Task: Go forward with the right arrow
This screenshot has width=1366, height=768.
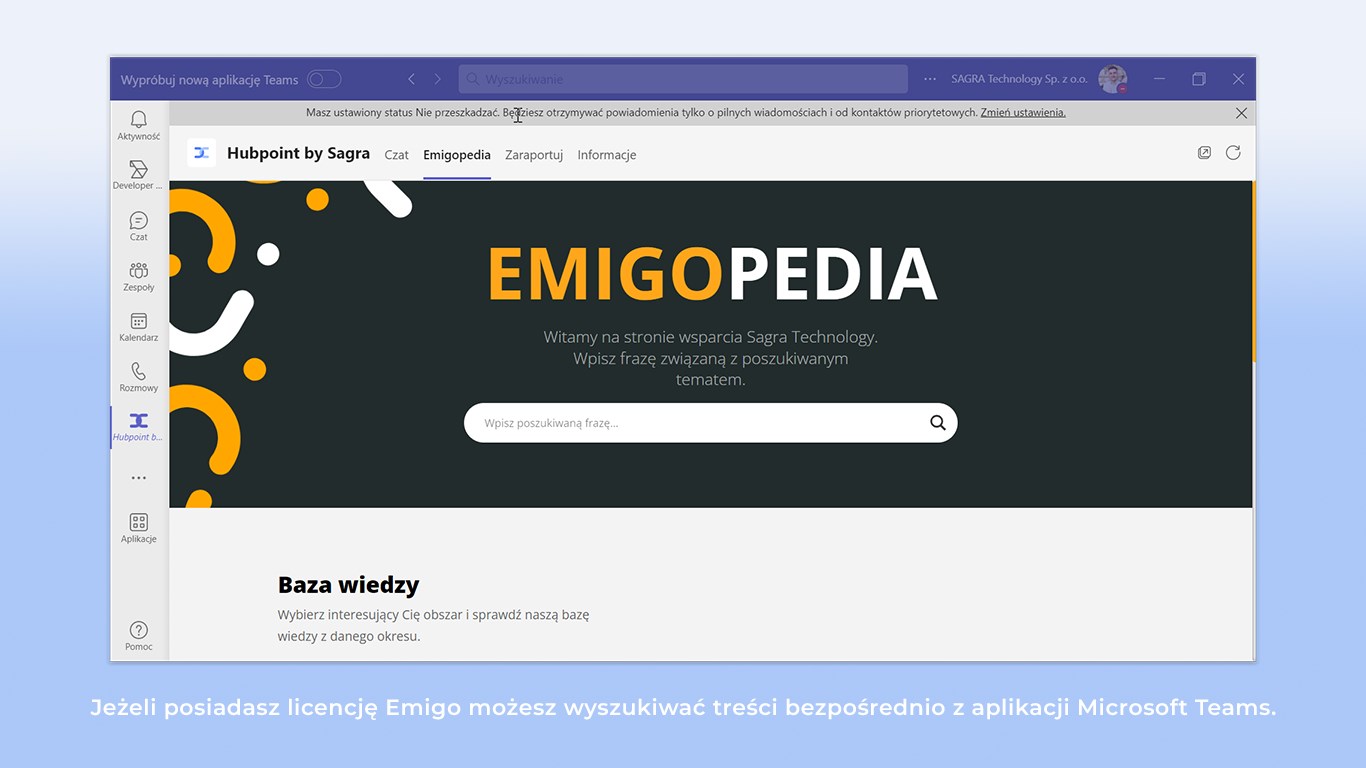Action: pos(437,79)
